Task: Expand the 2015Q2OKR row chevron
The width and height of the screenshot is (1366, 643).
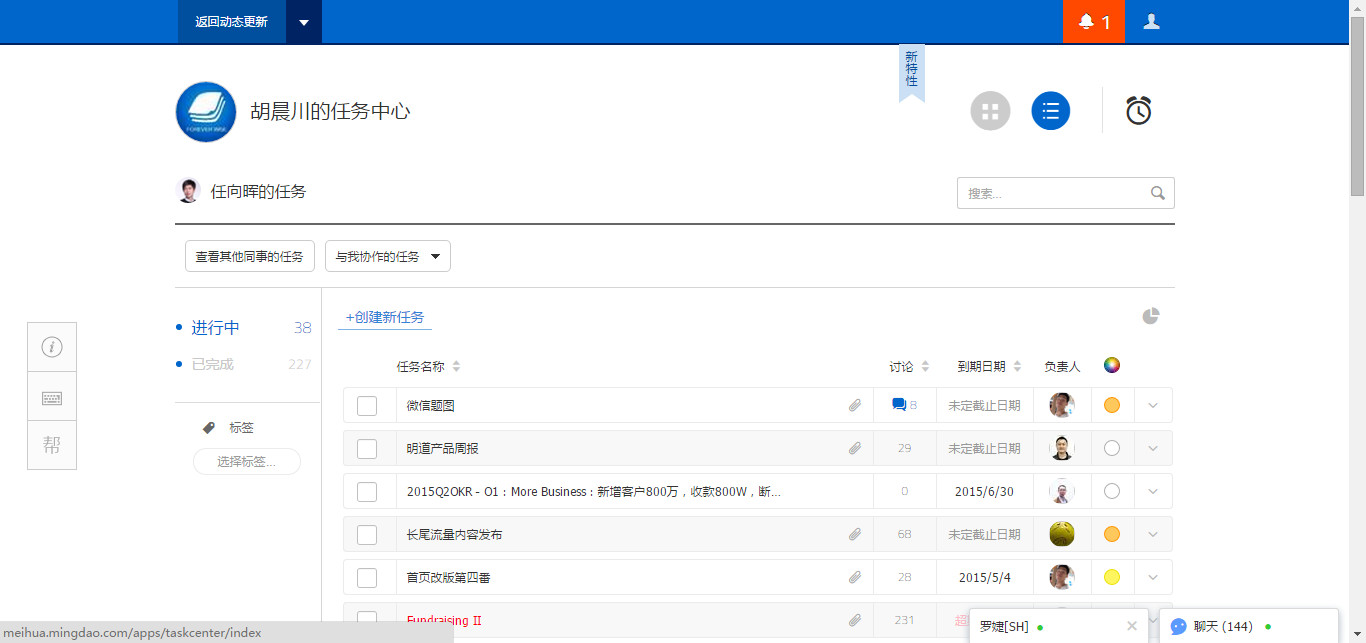Action: pos(1153,491)
